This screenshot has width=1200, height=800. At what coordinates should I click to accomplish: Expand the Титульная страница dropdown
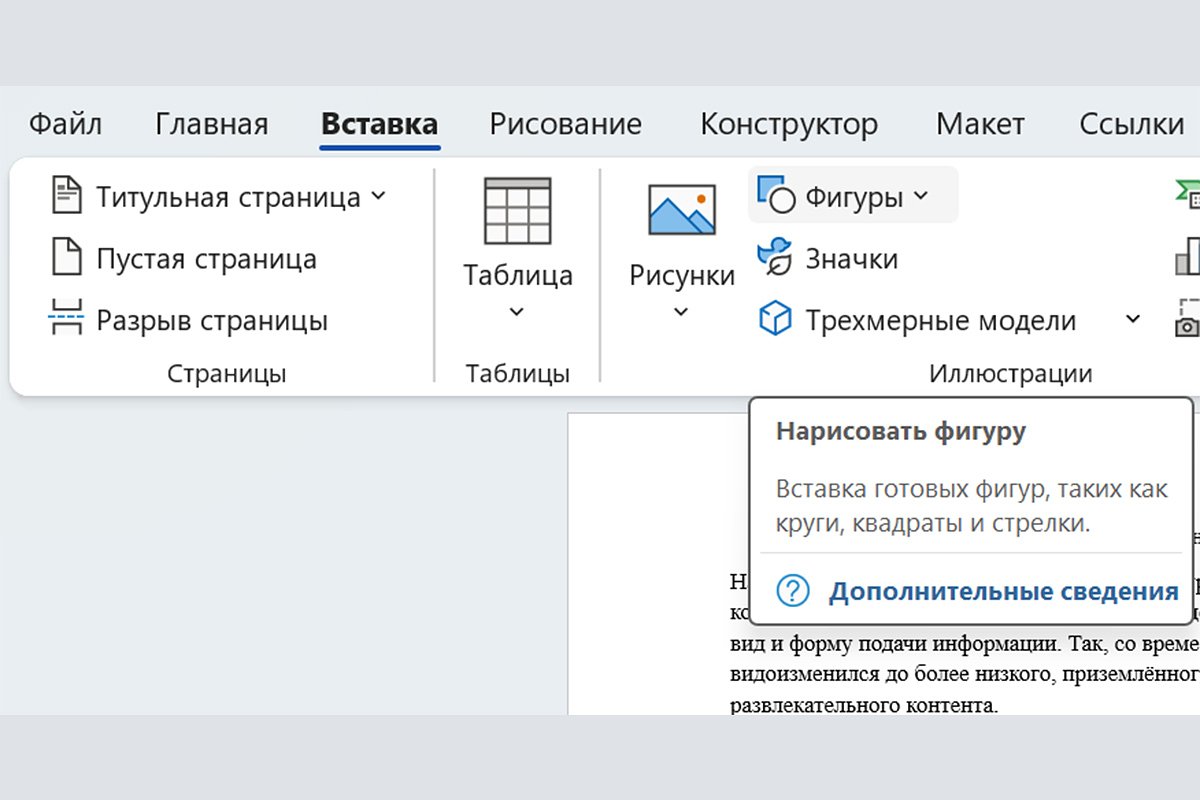(378, 197)
